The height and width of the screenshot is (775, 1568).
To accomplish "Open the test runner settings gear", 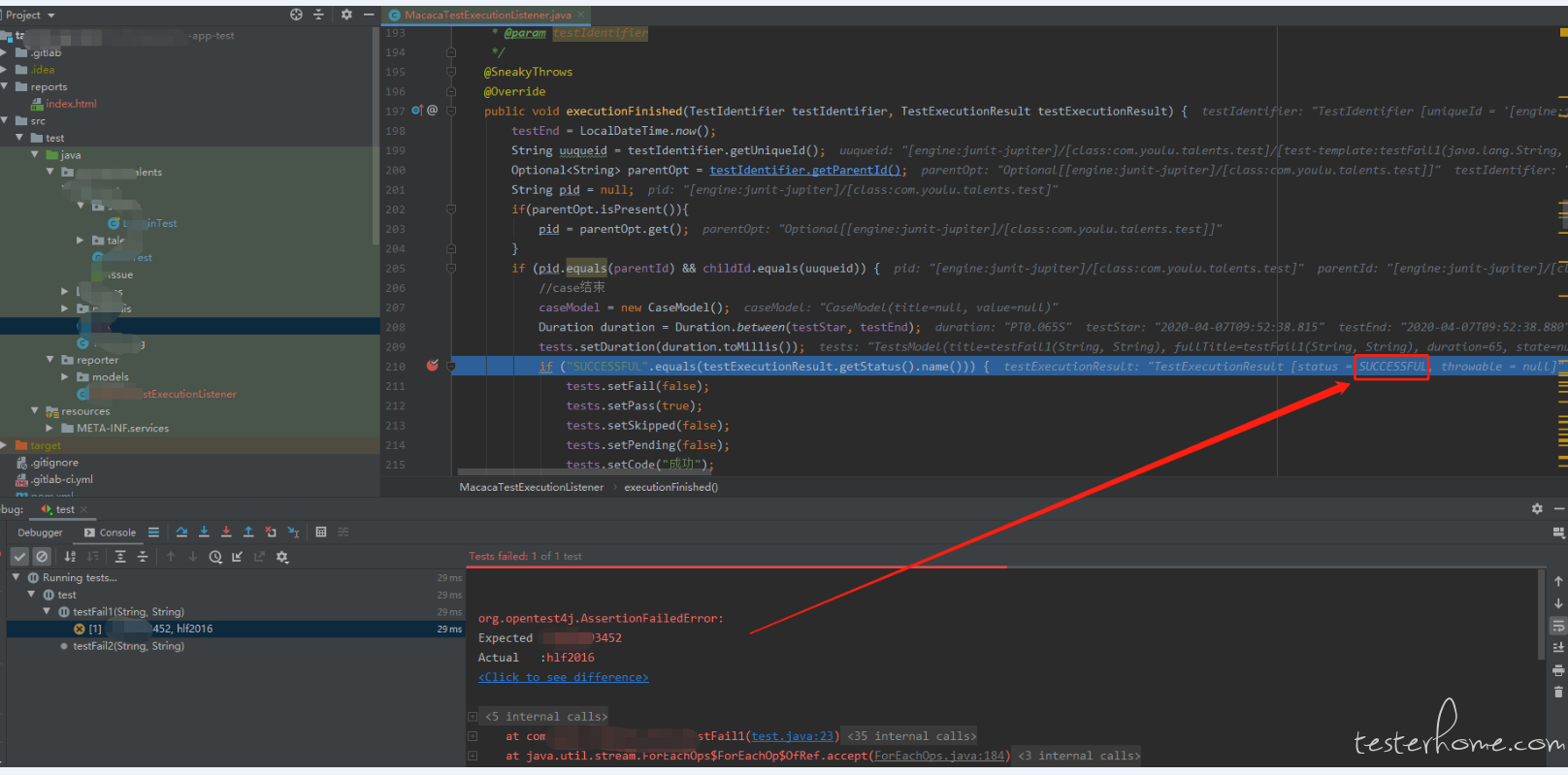I will [282, 557].
